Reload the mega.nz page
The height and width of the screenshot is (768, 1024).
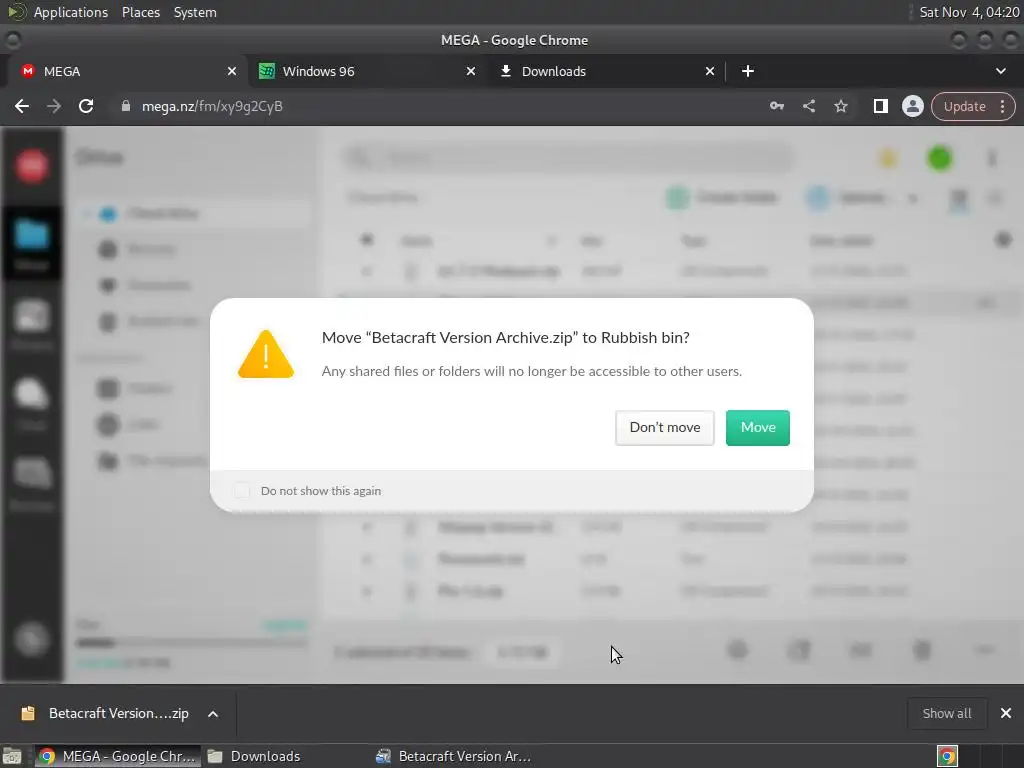coord(86,106)
